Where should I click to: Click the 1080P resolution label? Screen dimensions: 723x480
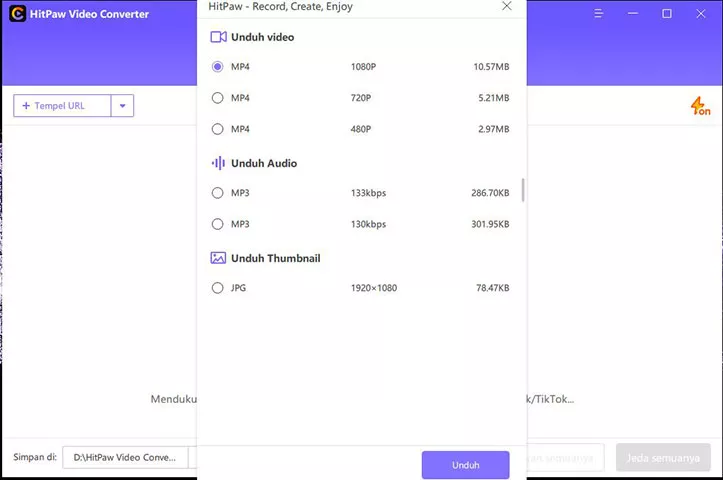(363, 67)
